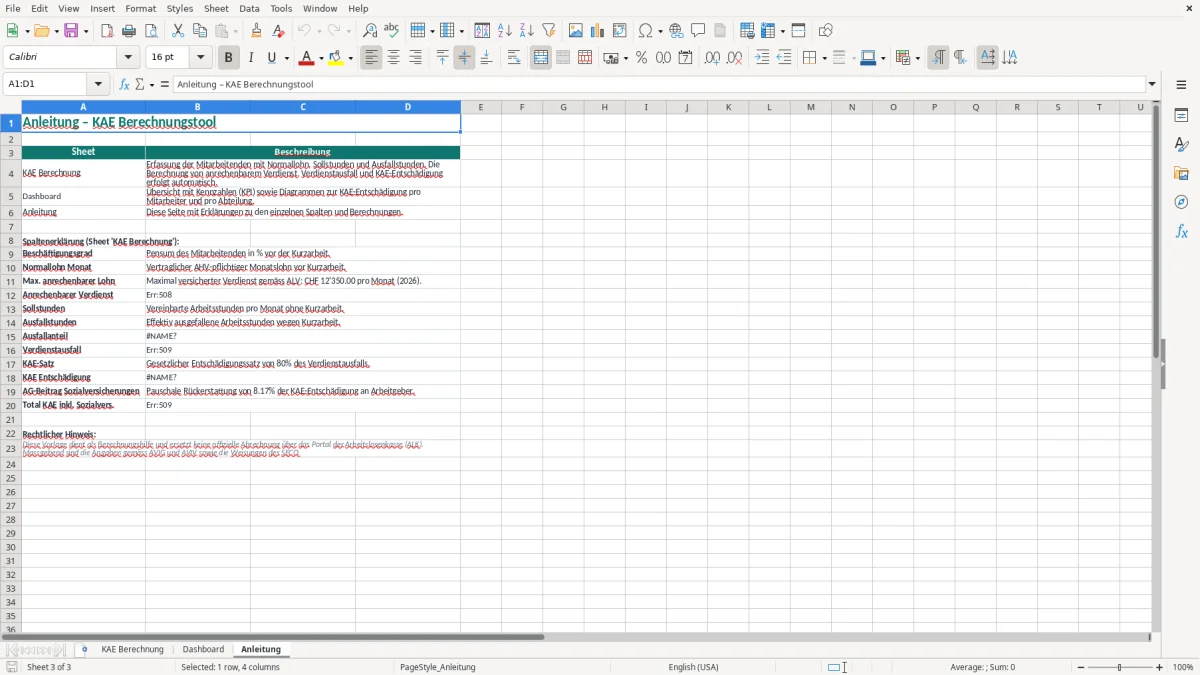Open font color dropdown arrow
This screenshot has width=1200, height=675.
click(322, 58)
